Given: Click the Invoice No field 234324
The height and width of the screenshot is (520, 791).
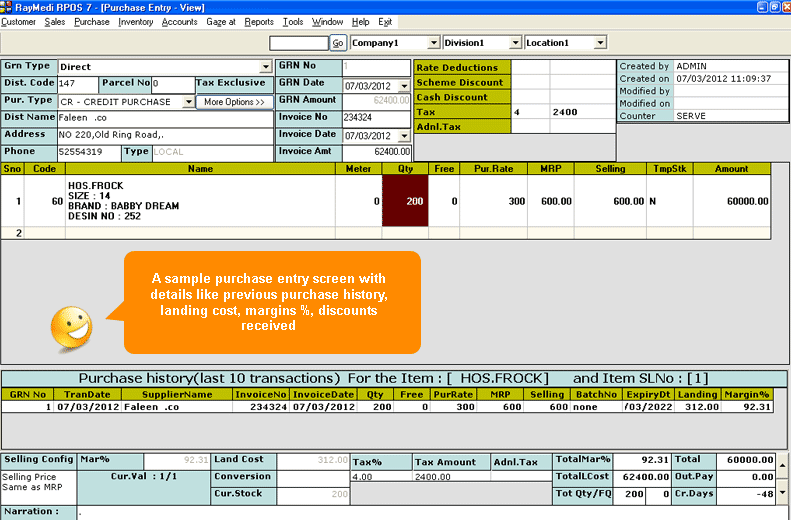Looking at the screenshot, I should coord(376,118).
